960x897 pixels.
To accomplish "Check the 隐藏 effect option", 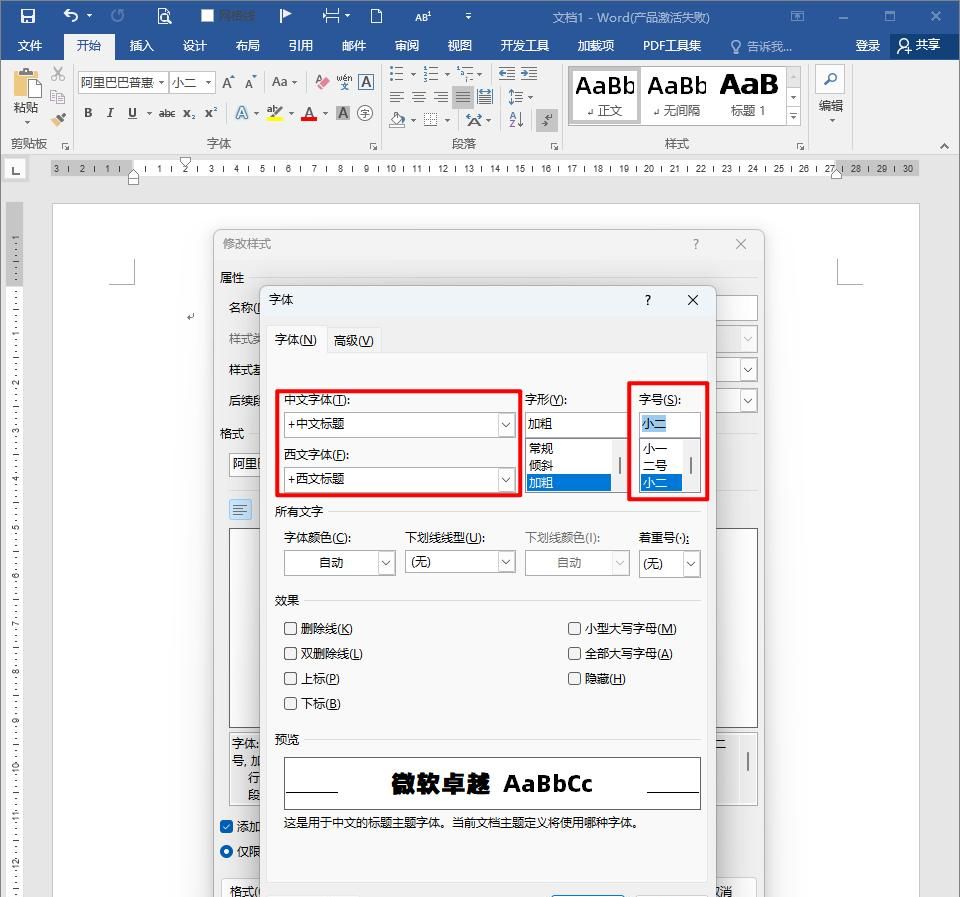I will pos(575,679).
